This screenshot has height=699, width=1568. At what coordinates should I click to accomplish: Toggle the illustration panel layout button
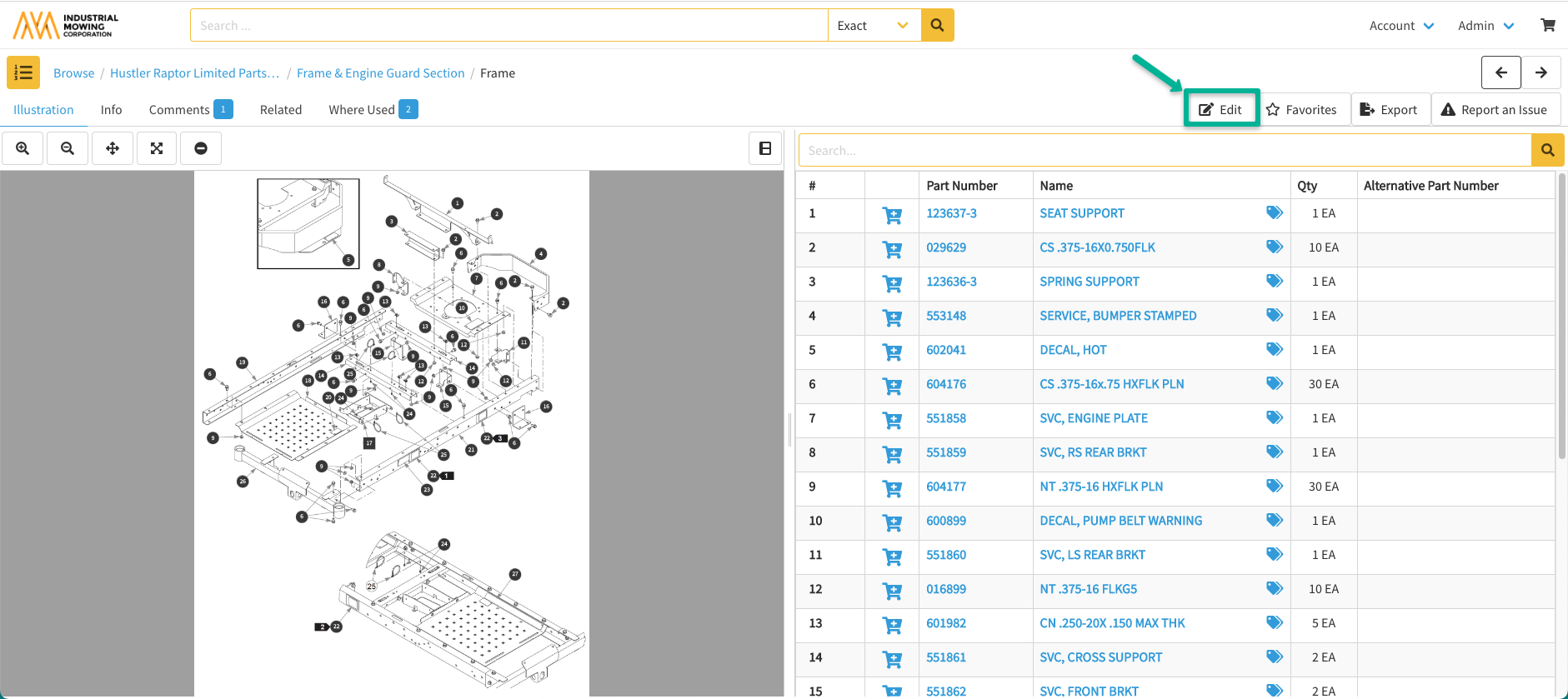[764, 148]
